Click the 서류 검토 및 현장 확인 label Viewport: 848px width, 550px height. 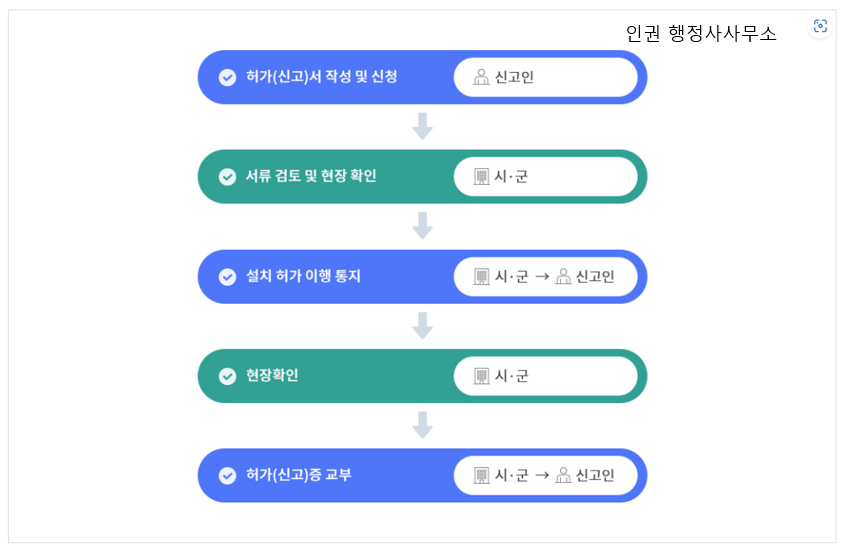point(311,176)
